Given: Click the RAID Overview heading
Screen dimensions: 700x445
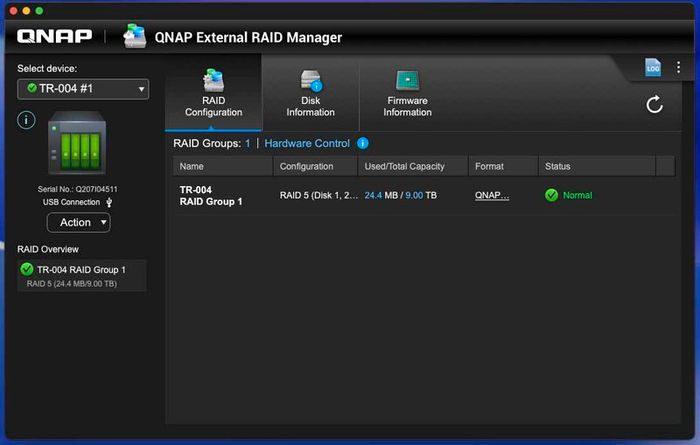Looking at the screenshot, I should 48,249.
